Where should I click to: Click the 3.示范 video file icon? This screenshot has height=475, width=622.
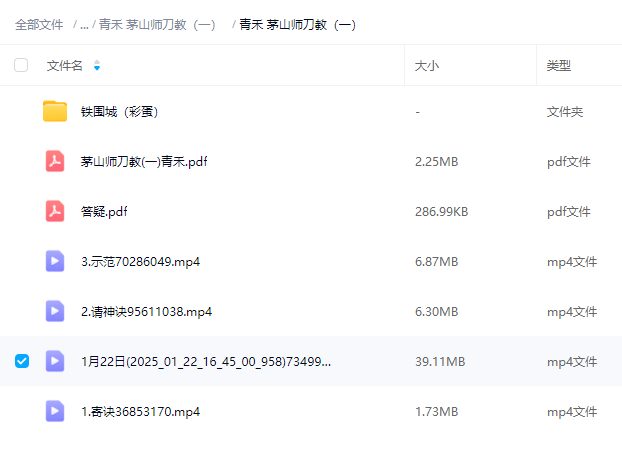pyautogui.click(x=55, y=261)
